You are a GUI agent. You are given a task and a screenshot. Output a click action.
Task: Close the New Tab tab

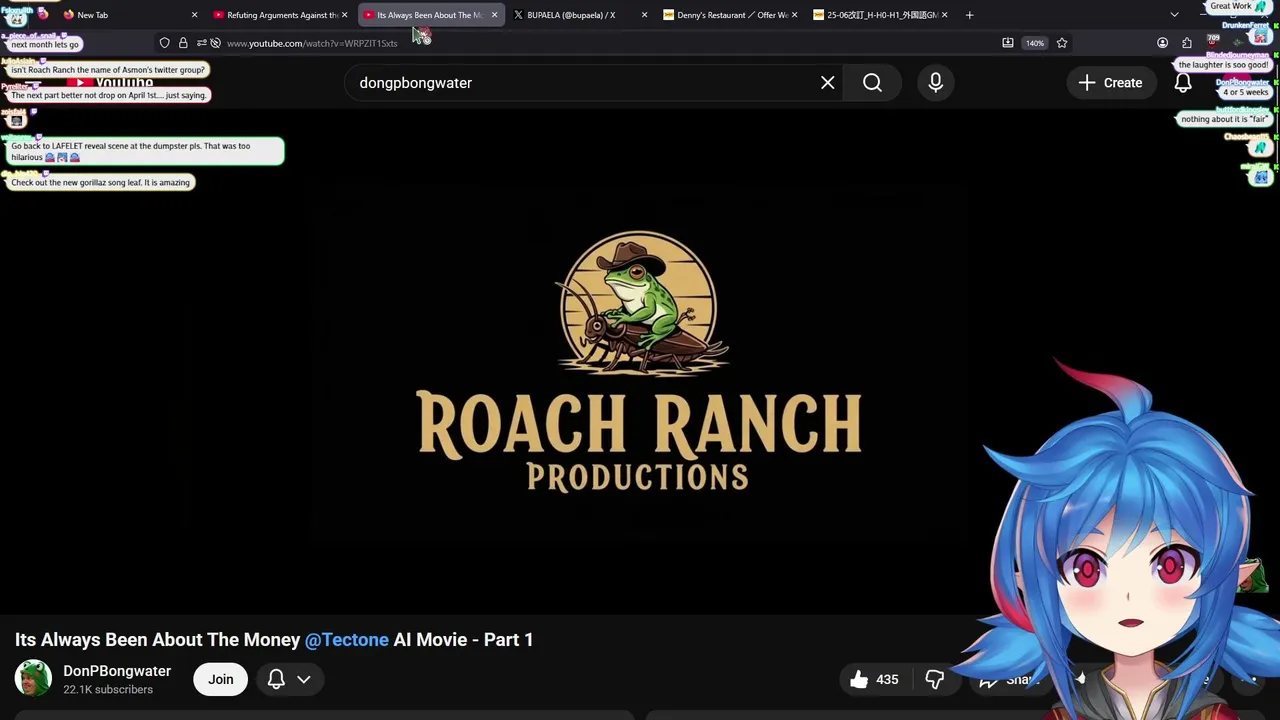(x=194, y=15)
